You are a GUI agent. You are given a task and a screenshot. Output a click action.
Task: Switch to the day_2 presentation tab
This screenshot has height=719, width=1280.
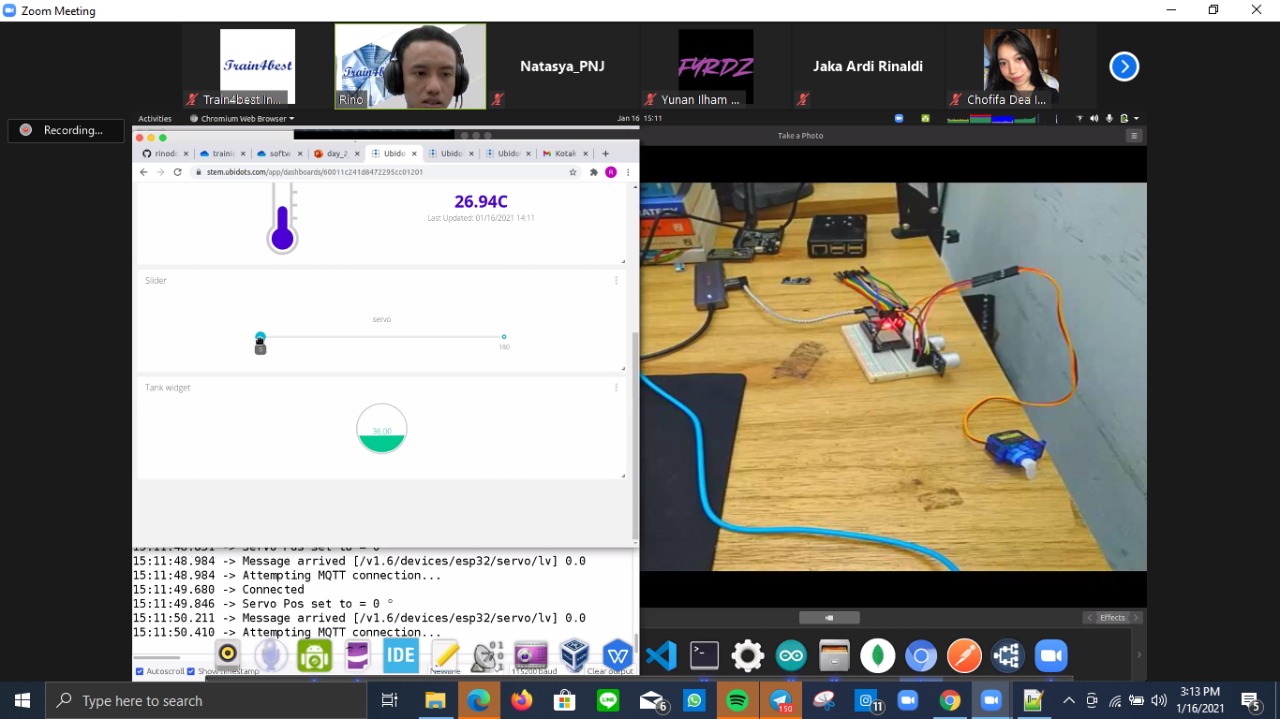[x=334, y=154]
